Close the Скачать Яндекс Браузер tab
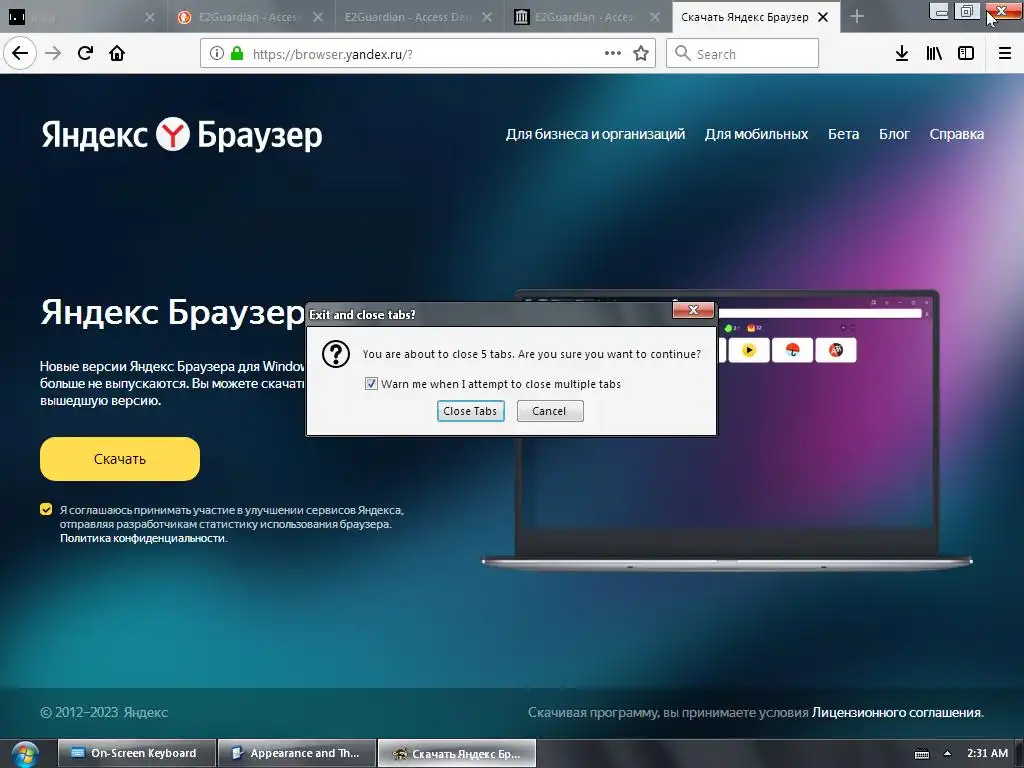 [x=824, y=18]
